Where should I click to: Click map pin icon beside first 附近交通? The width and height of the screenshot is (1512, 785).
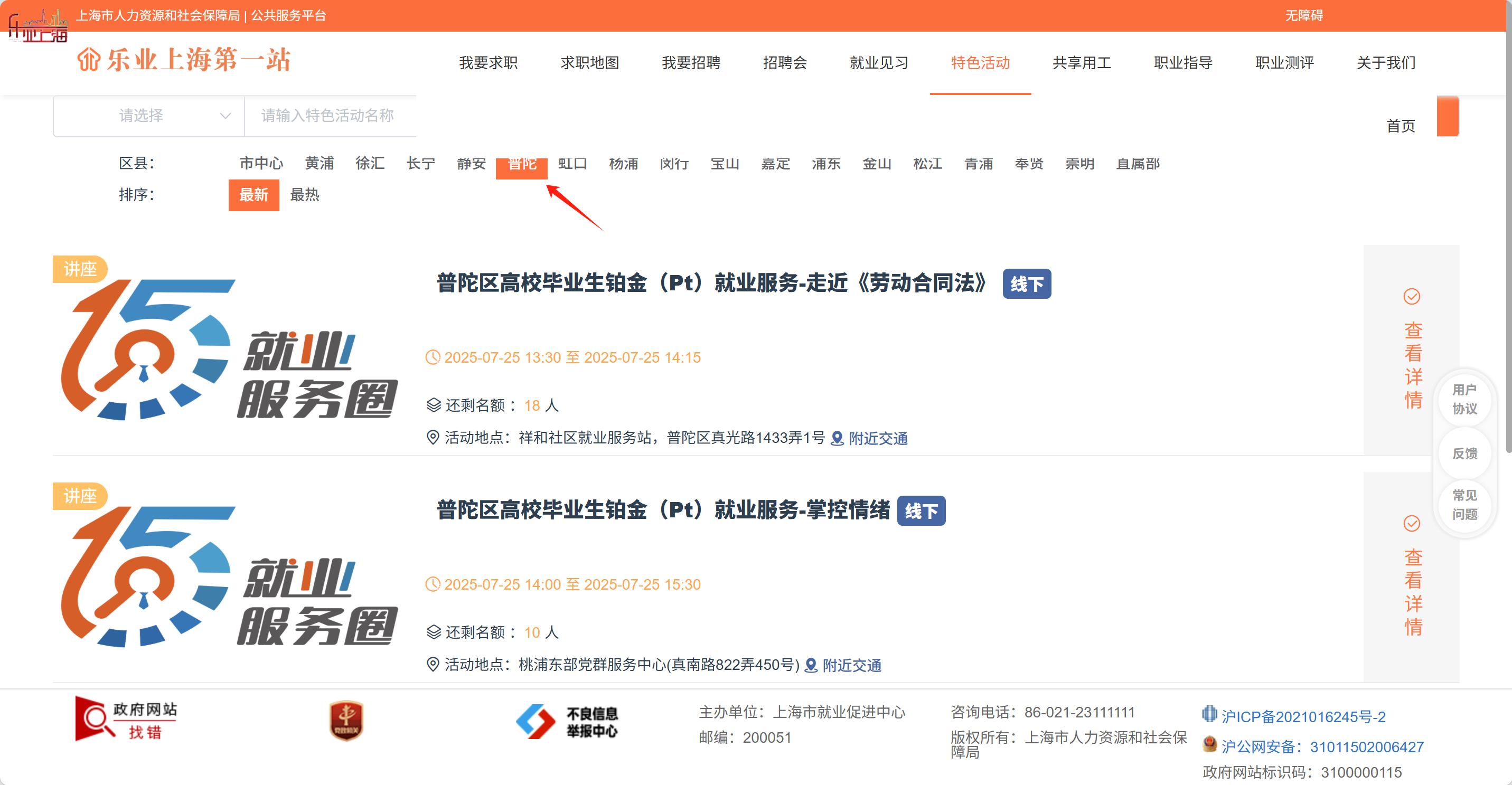(837, 438)
